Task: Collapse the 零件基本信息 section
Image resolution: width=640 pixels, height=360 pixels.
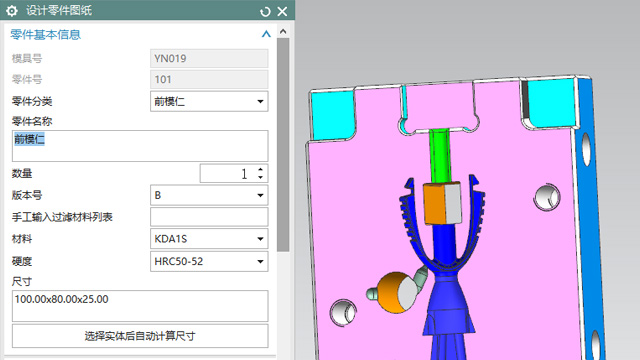Action: coord(266,34)
